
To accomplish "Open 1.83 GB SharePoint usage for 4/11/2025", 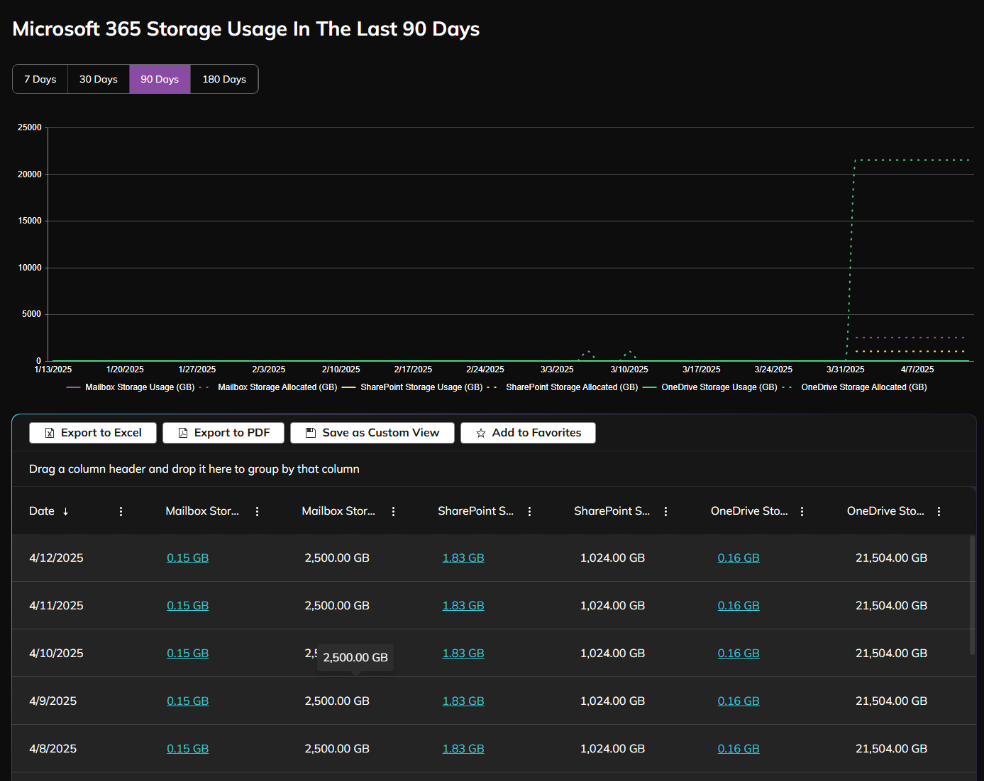I will 463,605.
